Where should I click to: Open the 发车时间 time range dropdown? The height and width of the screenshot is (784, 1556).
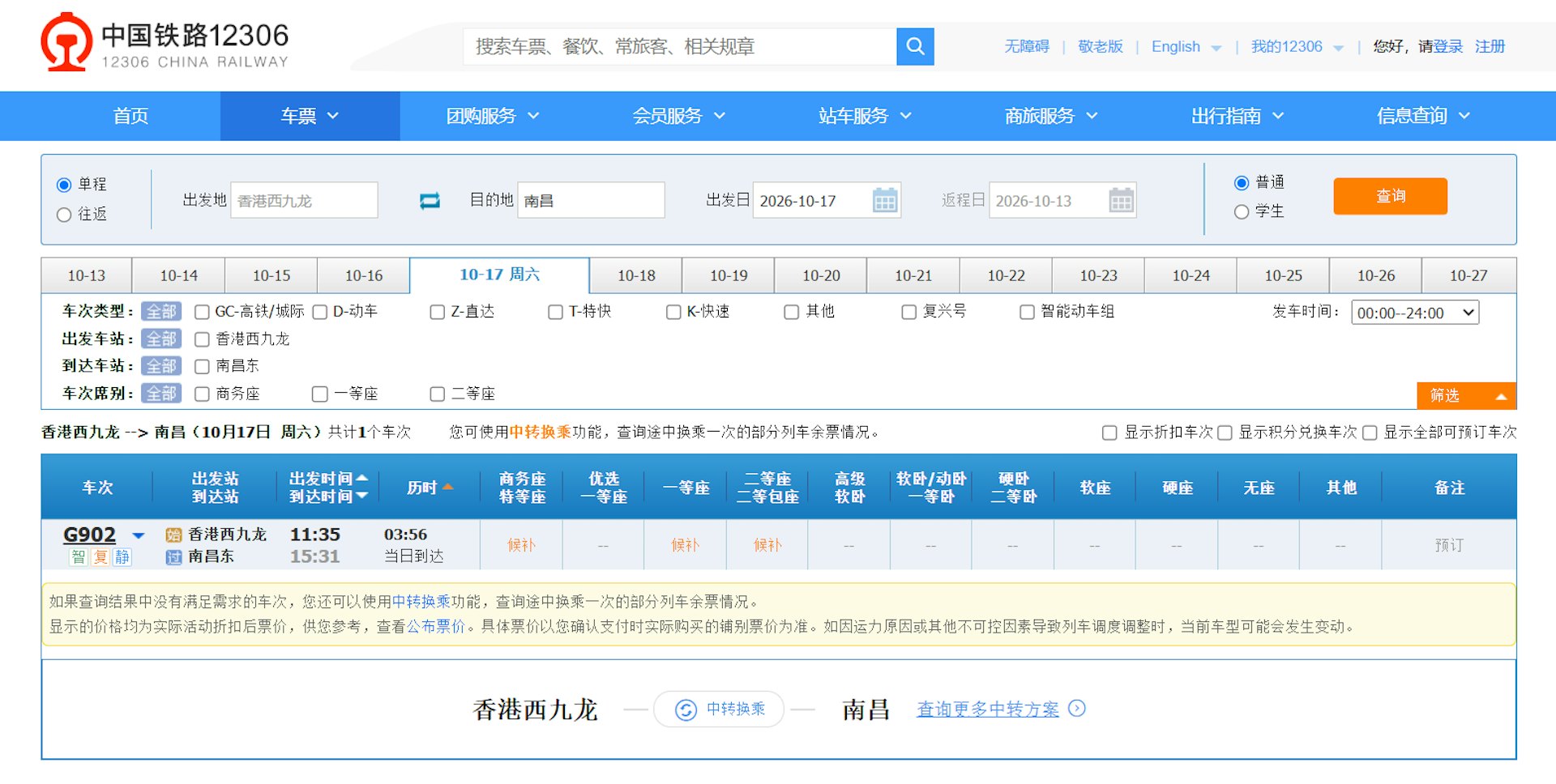pyautogui.click(x=1415, y=313)
